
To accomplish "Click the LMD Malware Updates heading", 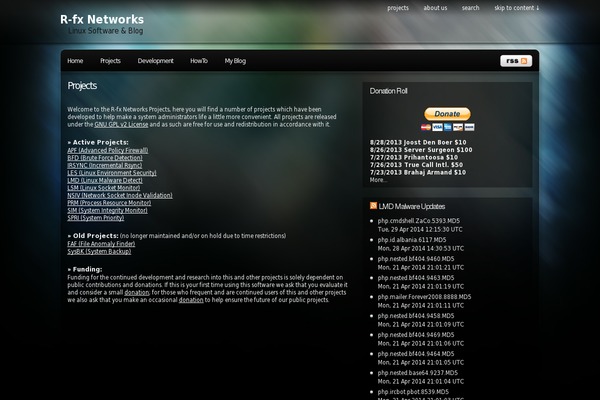I will coord(412,206).
